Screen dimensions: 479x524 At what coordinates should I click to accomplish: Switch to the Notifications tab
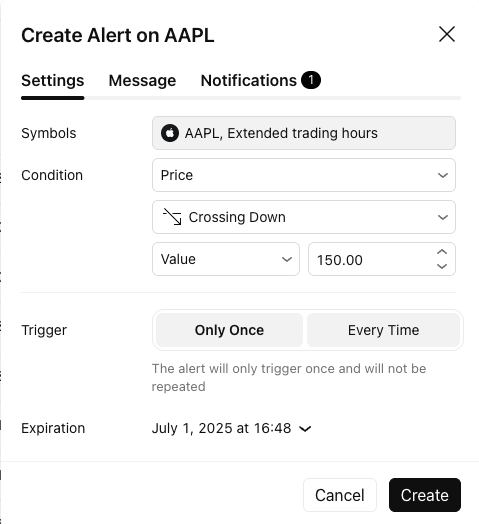coord(261,81)
